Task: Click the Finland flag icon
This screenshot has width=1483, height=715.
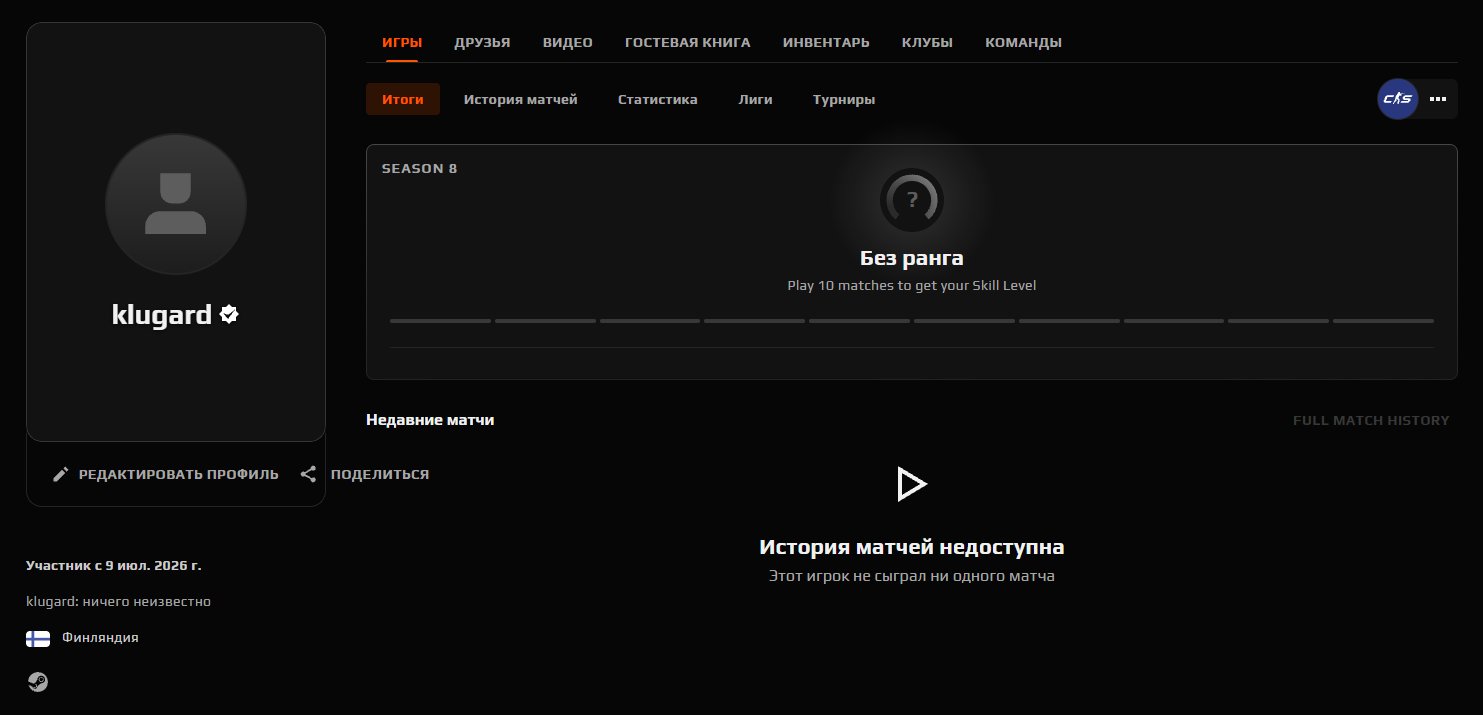Action: (38, 638)
